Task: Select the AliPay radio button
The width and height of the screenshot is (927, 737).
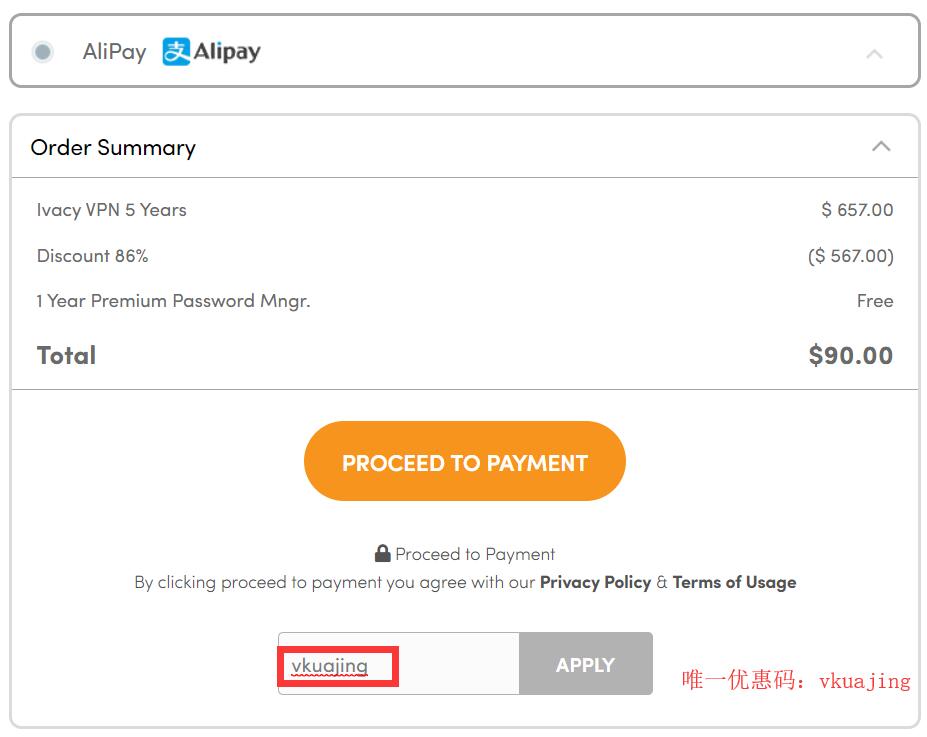Action: click(x=42, y=52)
